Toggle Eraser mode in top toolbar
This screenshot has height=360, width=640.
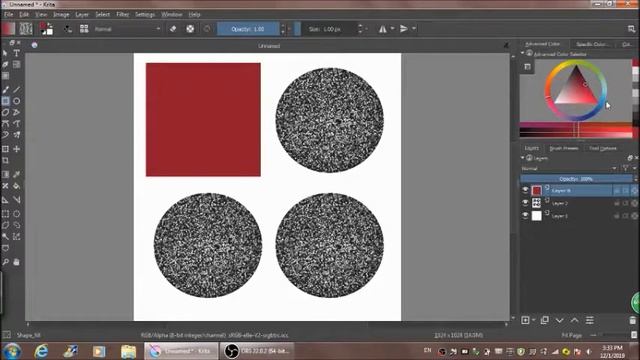click(x=173, y=29)
